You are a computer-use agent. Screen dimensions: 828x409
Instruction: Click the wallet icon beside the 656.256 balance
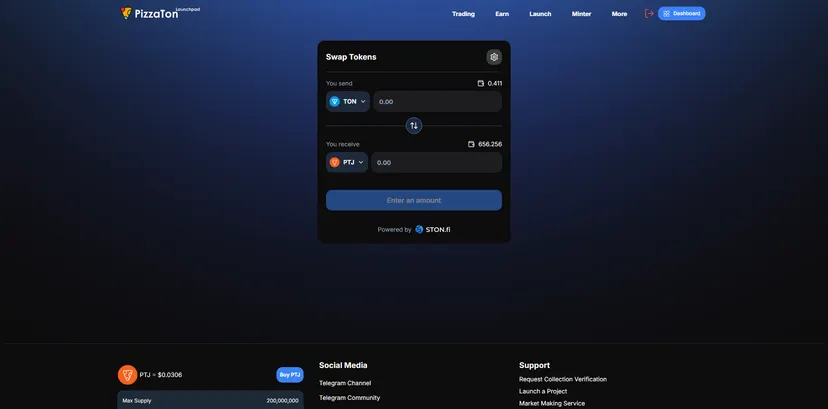click(471, 144)
